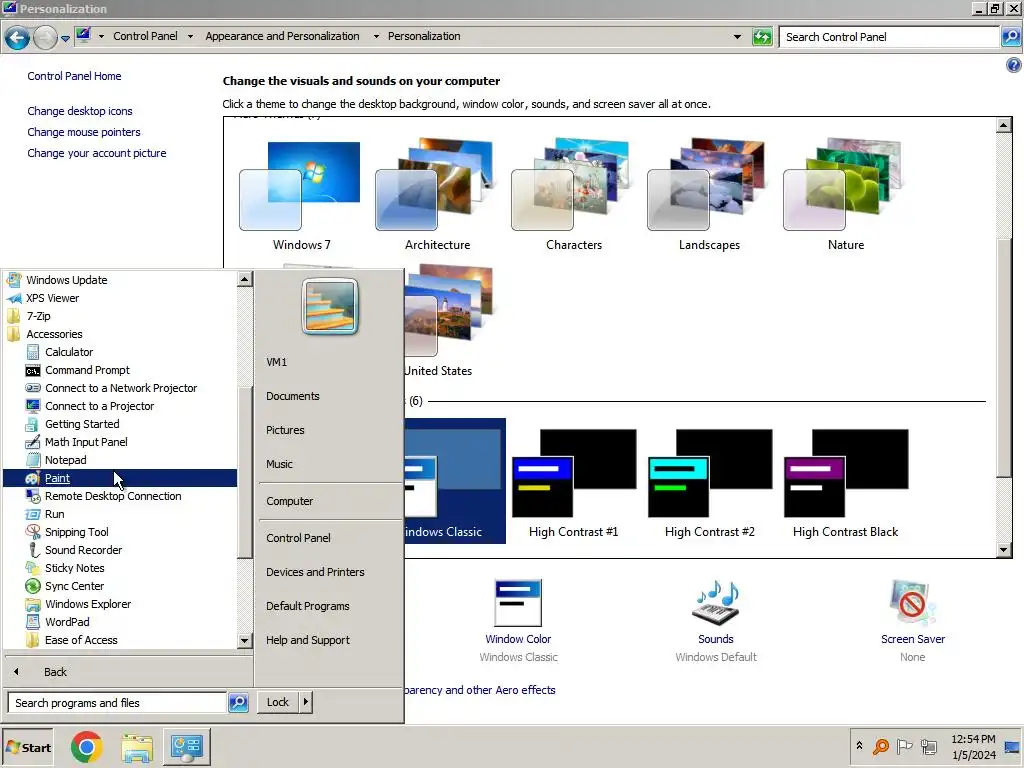
Task: Show hidden tray icons arrow
Action: point(859,745)
